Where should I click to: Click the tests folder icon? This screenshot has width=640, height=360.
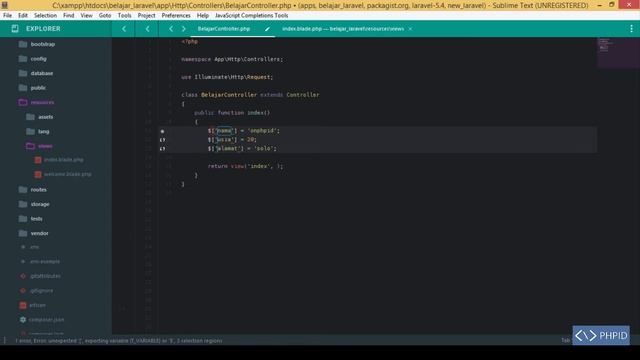(23, 219)
